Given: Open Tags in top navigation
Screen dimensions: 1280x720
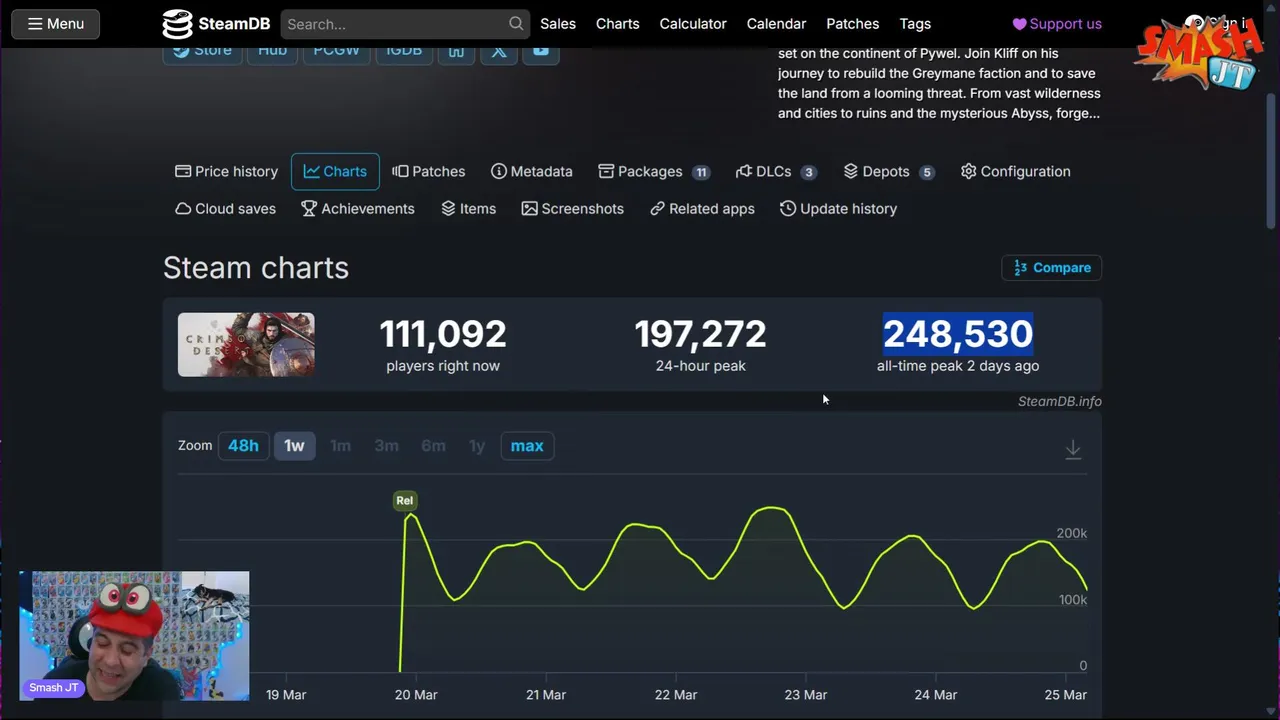Looking at the screenshot, I should click(x=915, y=23).
